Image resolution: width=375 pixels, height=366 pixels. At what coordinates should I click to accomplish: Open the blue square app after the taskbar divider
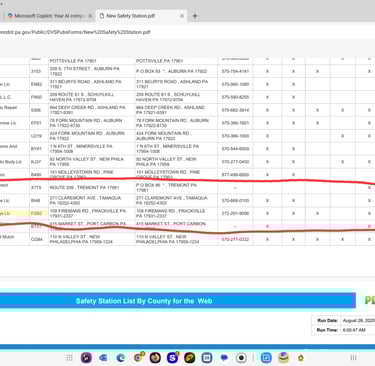(x=266, y=358)
